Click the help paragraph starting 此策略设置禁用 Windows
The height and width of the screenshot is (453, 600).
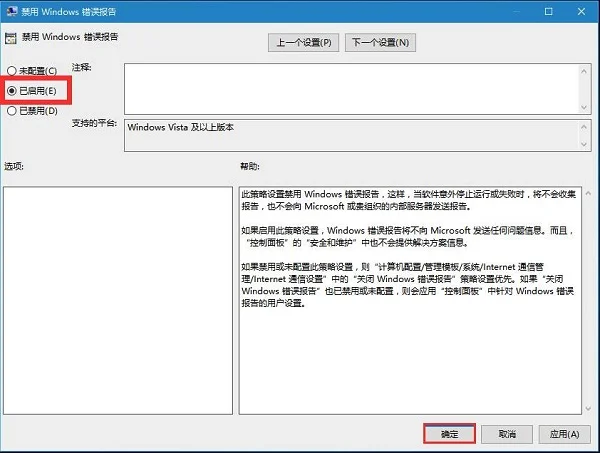point(408,200)
